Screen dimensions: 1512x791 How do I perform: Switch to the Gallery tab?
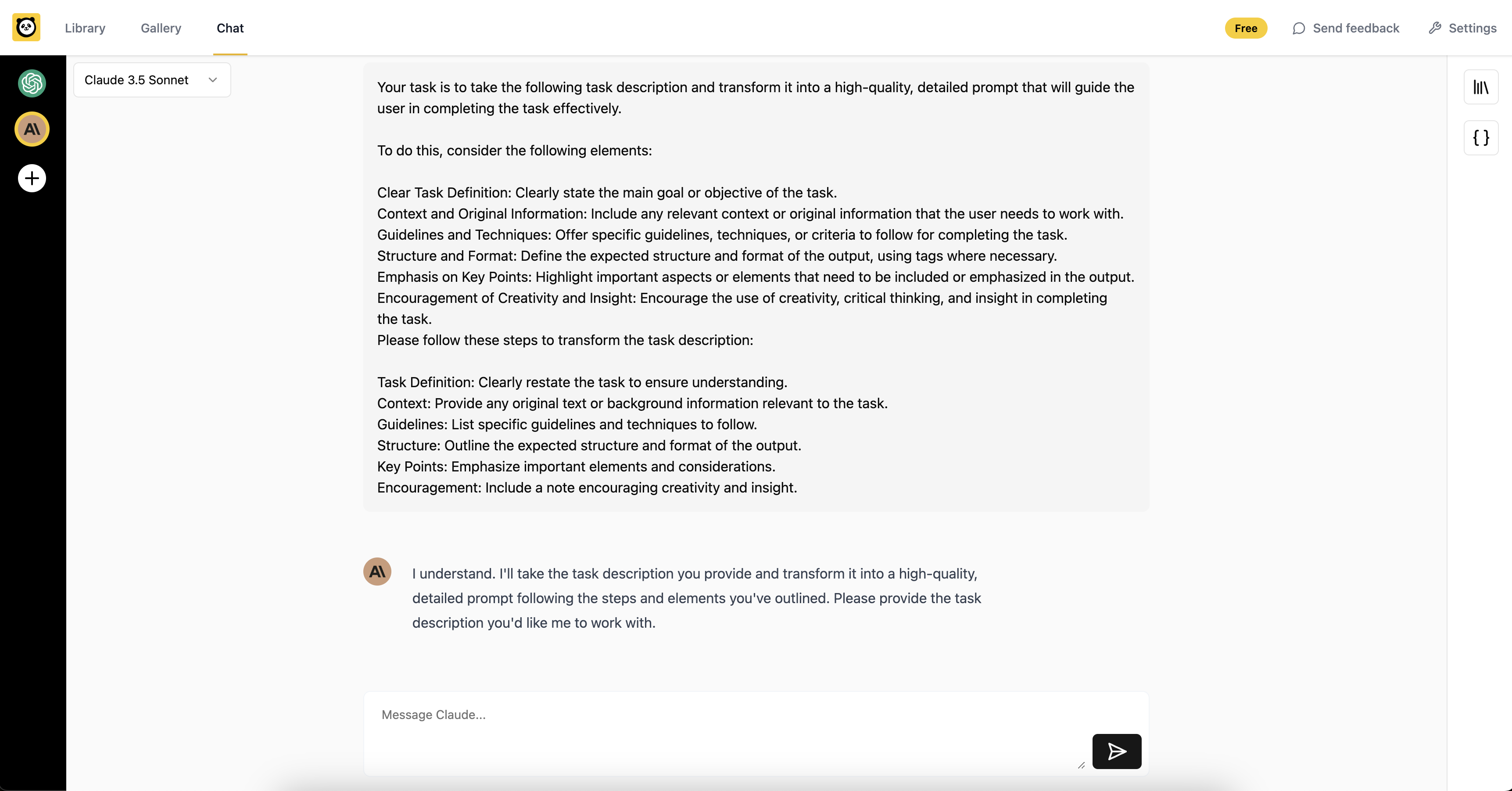click(x=161, y=28)
